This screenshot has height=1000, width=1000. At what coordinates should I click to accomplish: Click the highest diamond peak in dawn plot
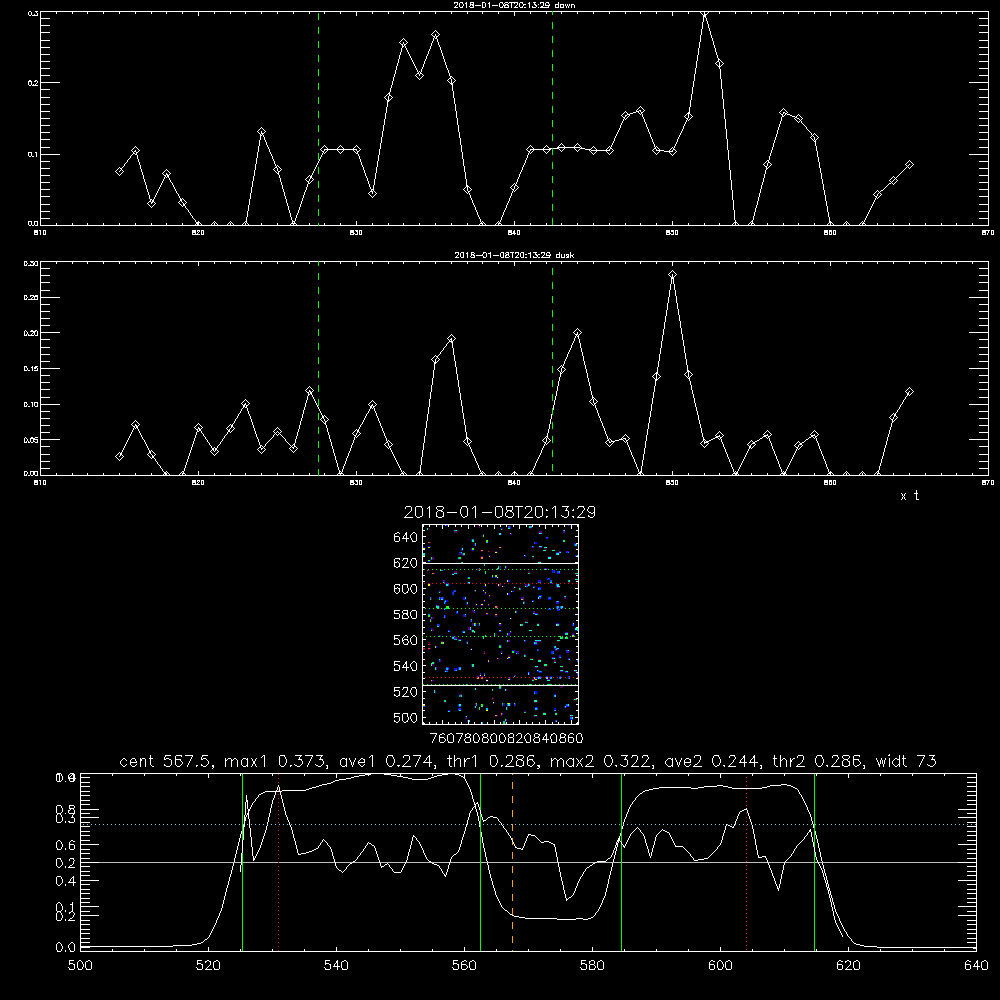704,13
